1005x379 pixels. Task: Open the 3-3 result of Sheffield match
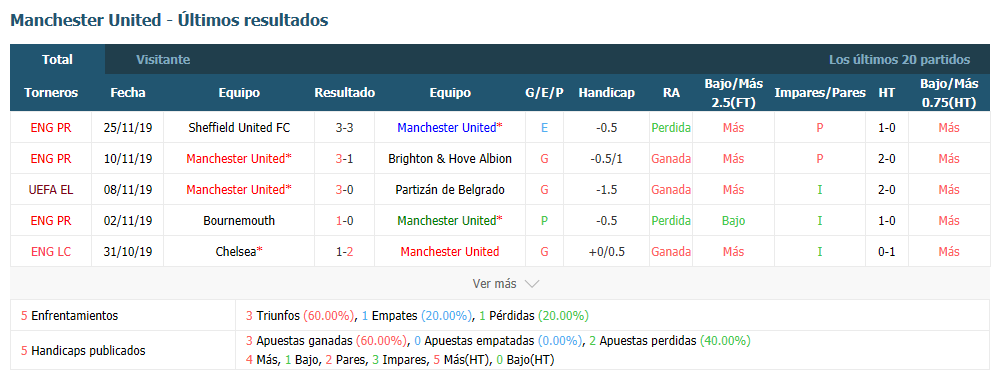(x=344, y=128)
